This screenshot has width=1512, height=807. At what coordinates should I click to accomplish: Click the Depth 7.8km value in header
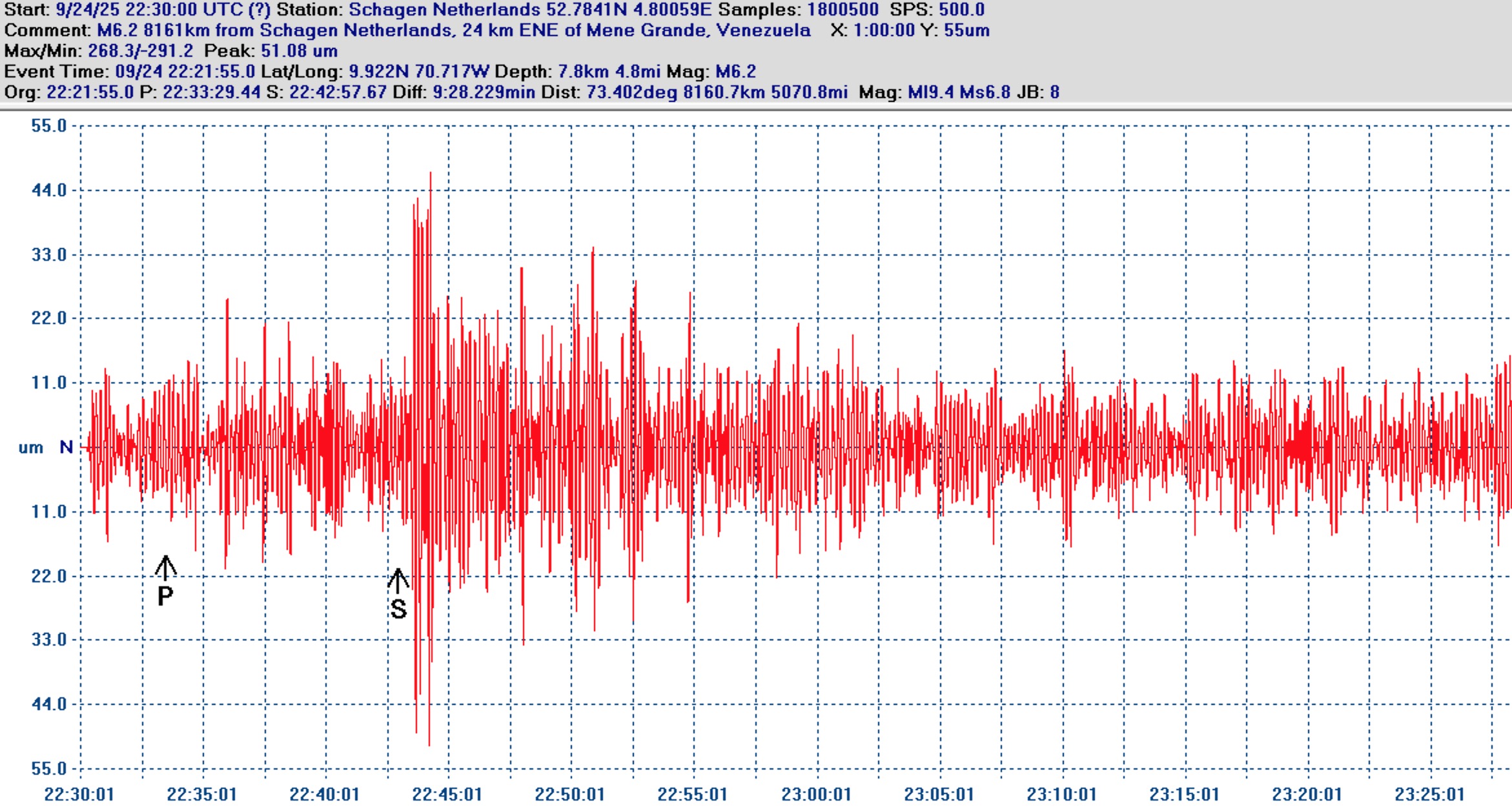coord(582,72)
